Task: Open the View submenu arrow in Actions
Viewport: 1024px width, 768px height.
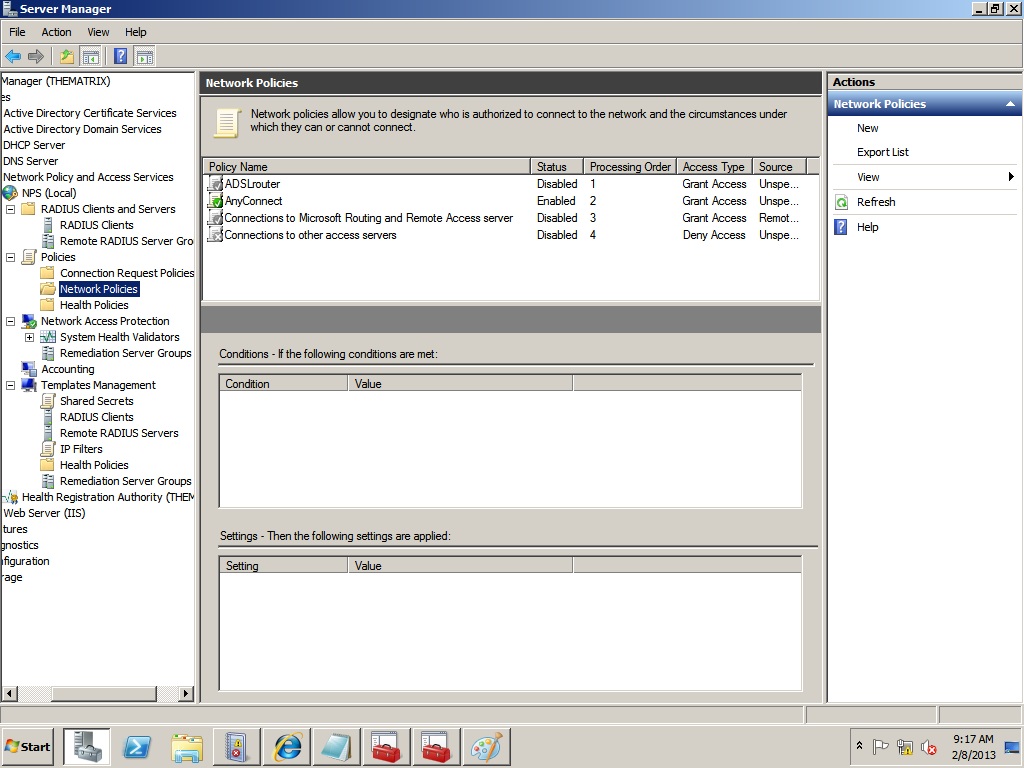Action: 1011,177
